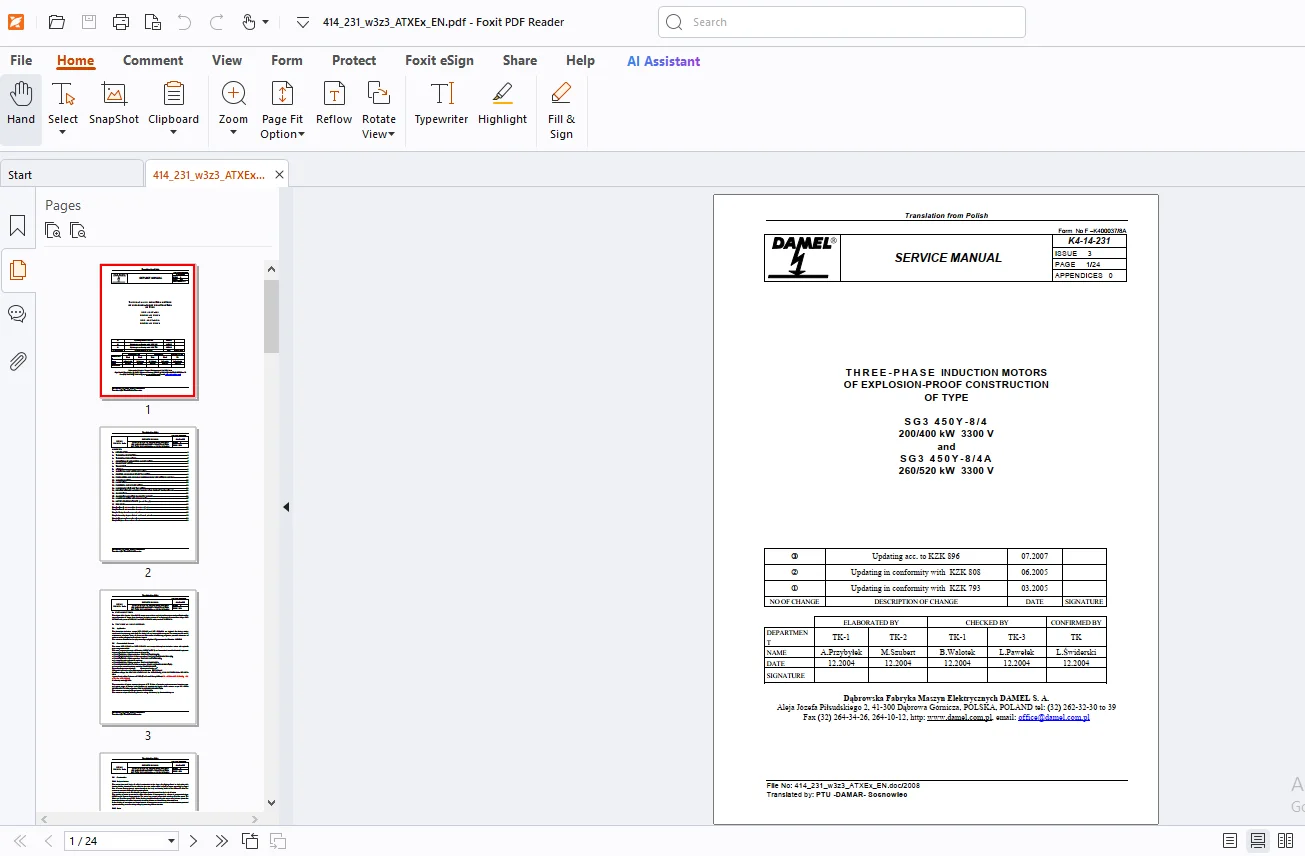This screenshot has width=1305, height=856.
Task: Open the Comments side panel
Action: click(x=17, y=314)
